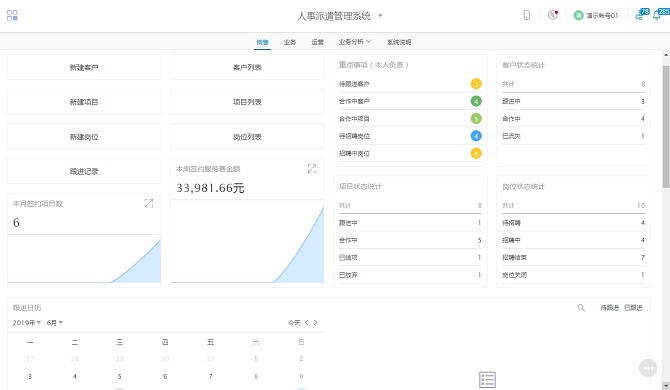Open the 跟进记录 button
This screenshot has width=670, height=390.
[84, 171]
